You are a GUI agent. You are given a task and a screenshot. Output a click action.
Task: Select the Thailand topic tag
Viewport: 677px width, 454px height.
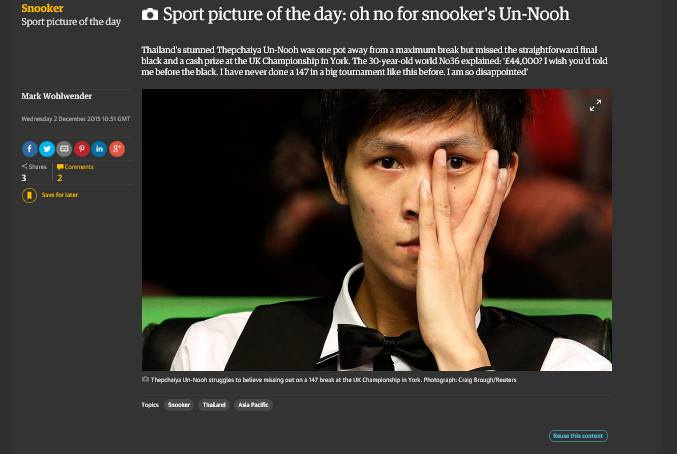tap(214, 405)
